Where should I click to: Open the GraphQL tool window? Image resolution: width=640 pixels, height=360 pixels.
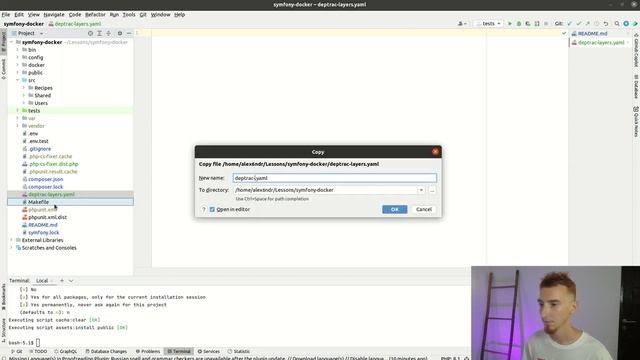click(65, 351)
